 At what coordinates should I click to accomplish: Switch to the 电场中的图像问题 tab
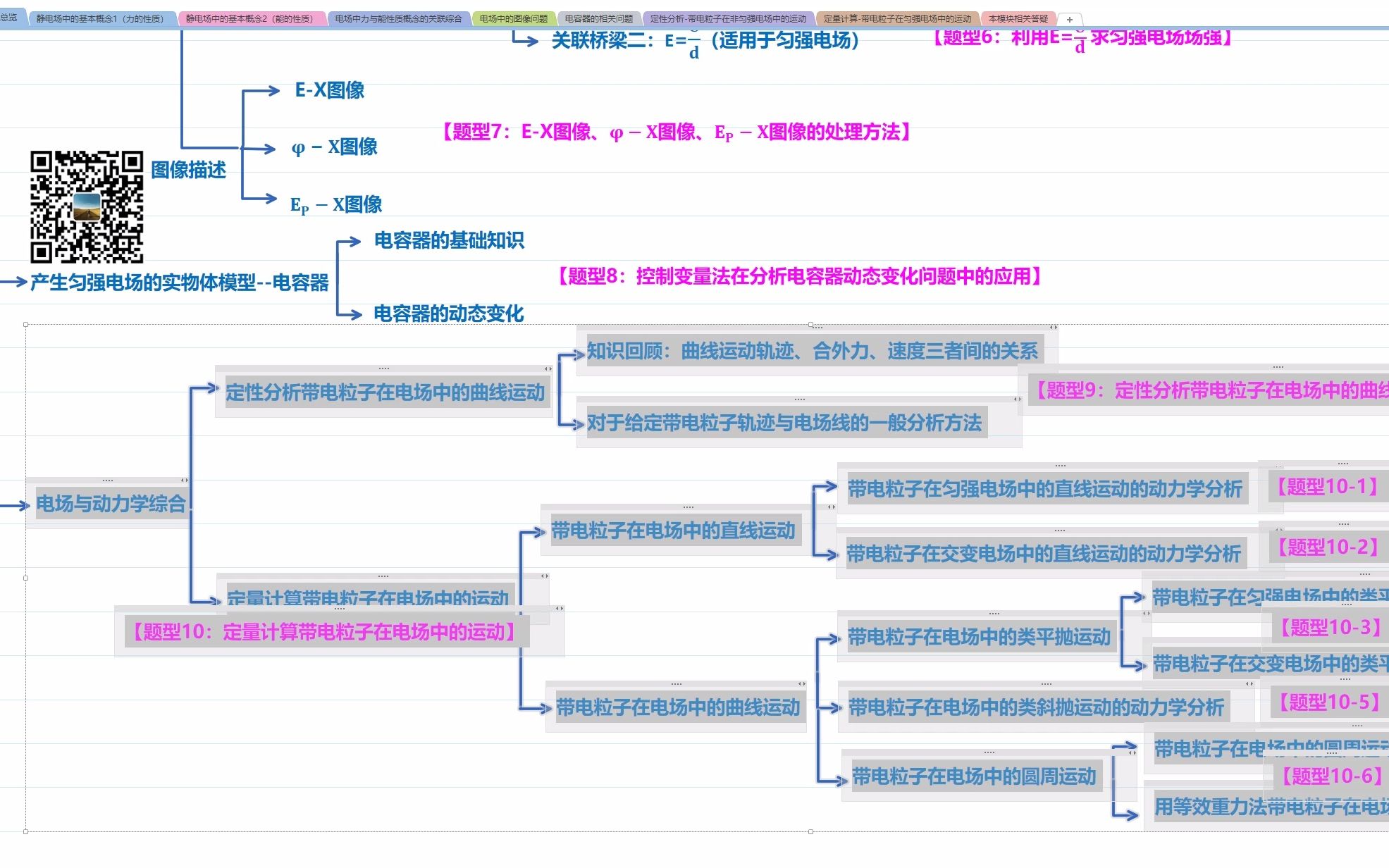[x=514, y=19]
